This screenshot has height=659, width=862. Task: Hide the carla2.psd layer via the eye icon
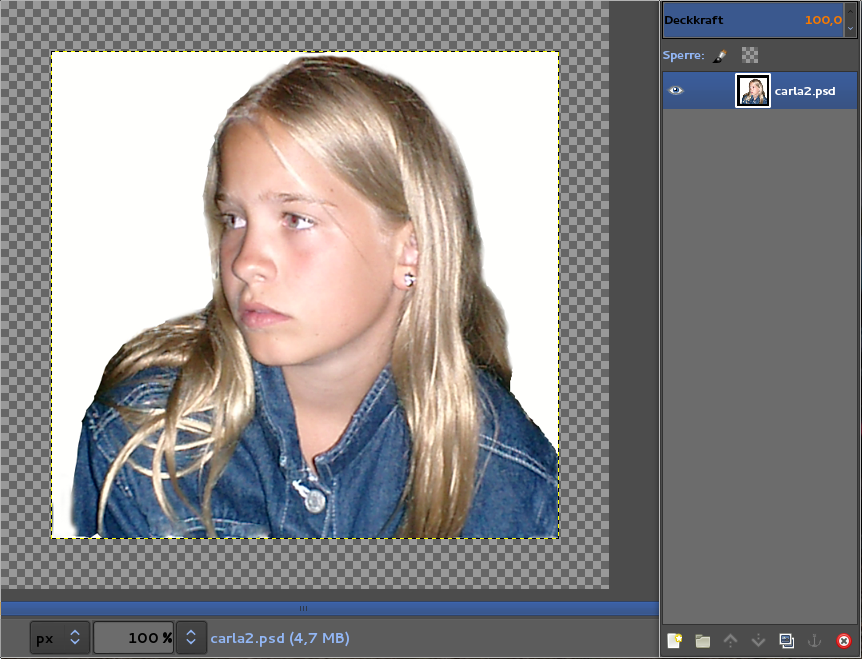point(677,91)
